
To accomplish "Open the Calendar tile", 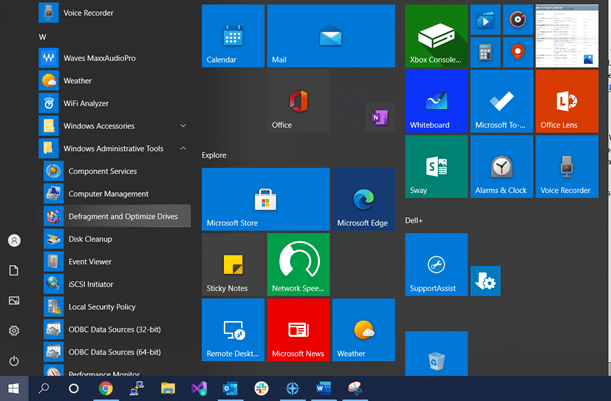I will coord(233,36).
